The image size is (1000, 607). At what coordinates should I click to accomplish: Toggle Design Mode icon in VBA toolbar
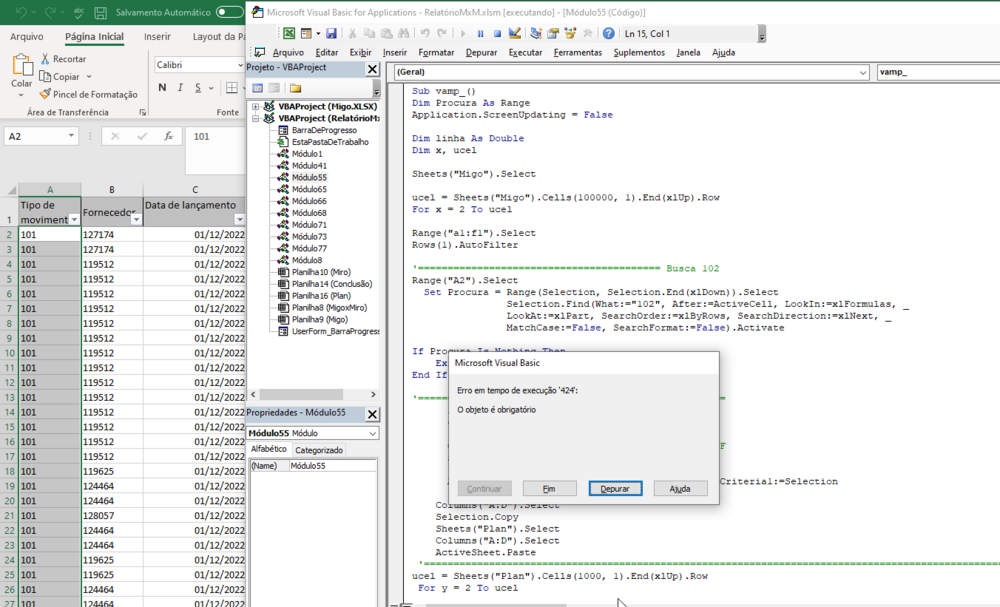pos(514,34)
